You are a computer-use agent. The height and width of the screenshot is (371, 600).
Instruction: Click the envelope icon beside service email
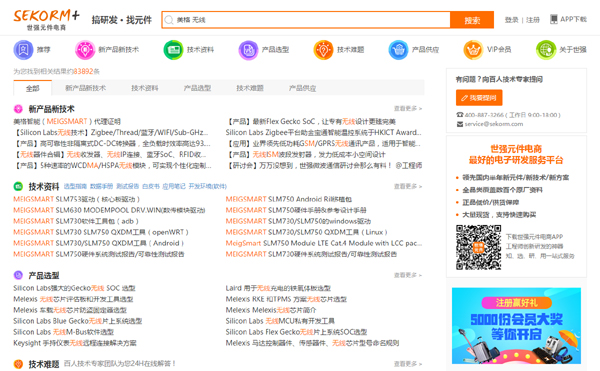(x=460, y=124)
